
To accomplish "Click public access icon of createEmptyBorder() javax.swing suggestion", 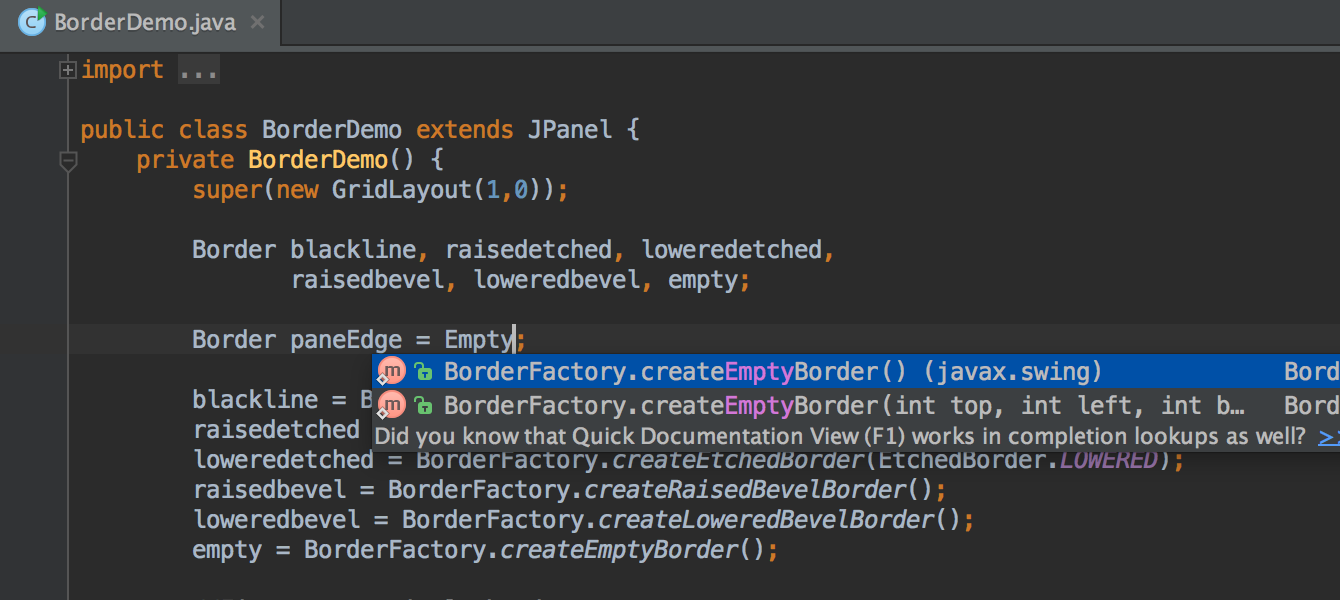I will [424, 372].
